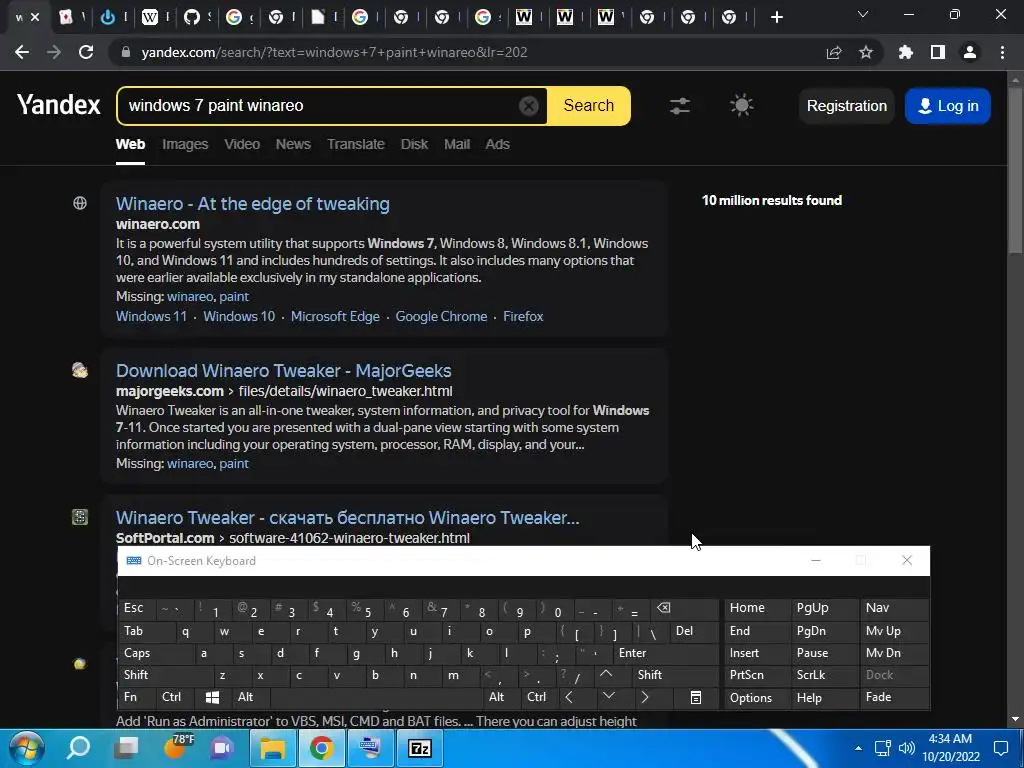
Task: Show hidden system tray icons arrow
Action: (x=858, y=748)
